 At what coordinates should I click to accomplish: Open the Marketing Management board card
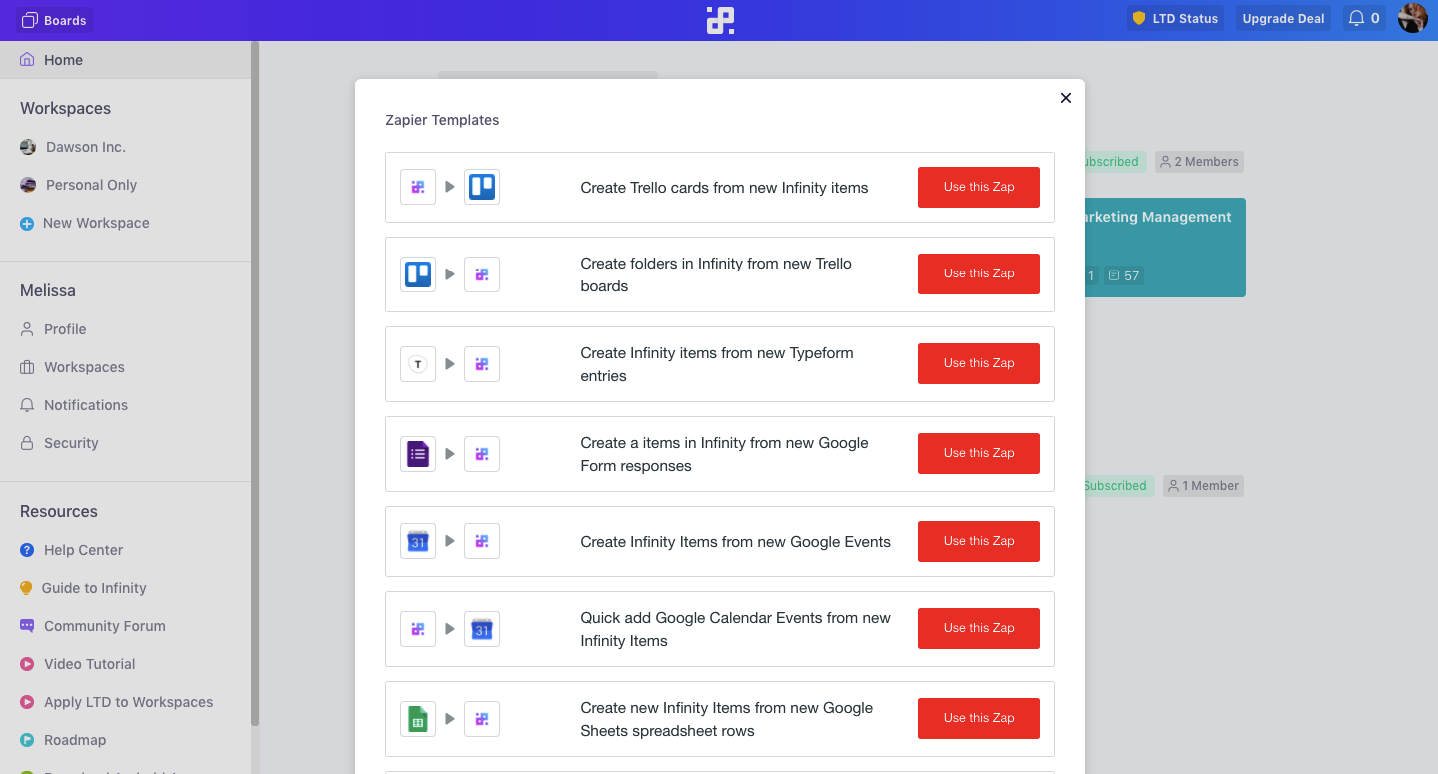[x=1165, y=247]
